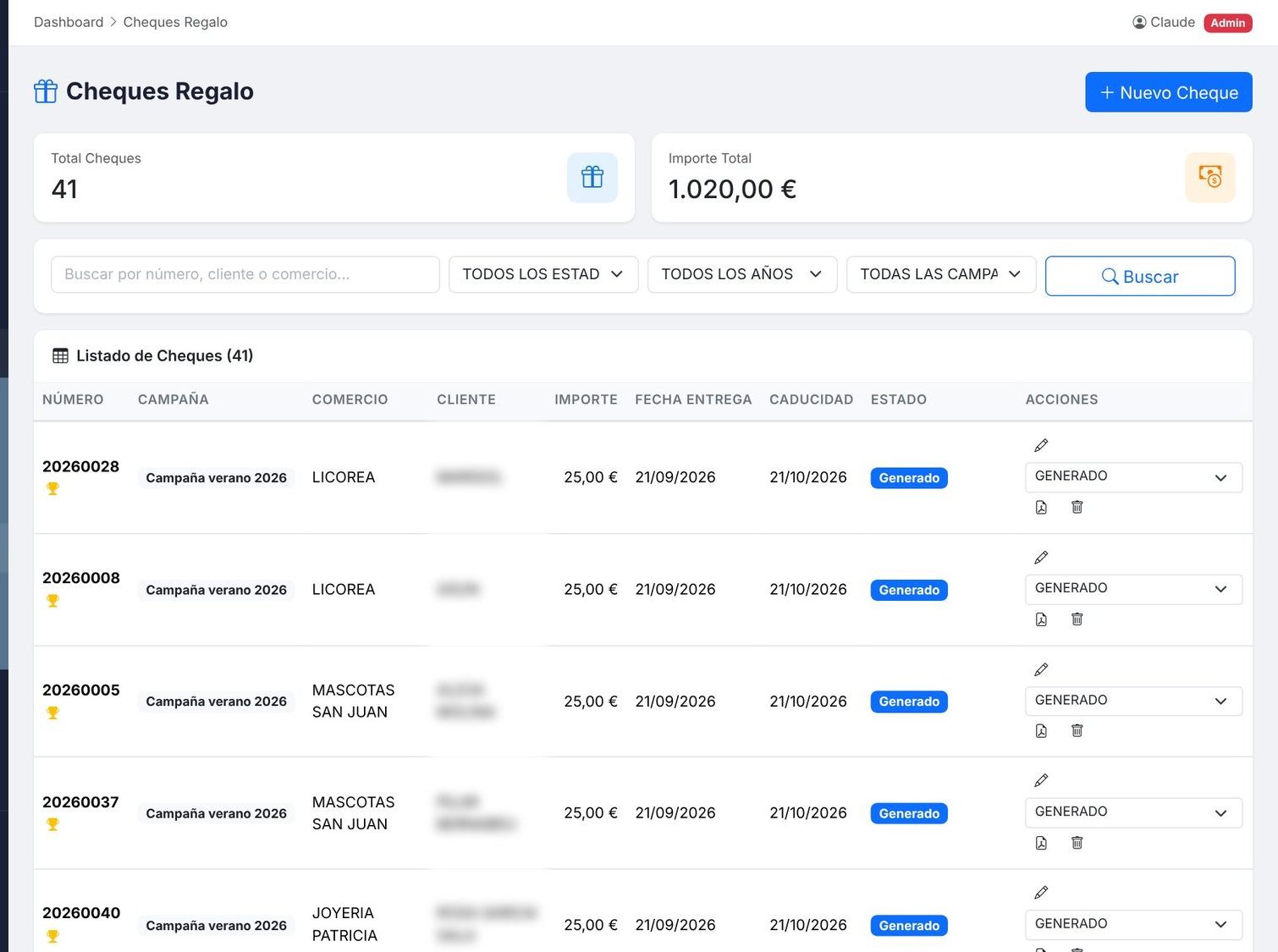
Task: Open PDF file icon for cheque 20260008
Action: tap(1041, 619)
